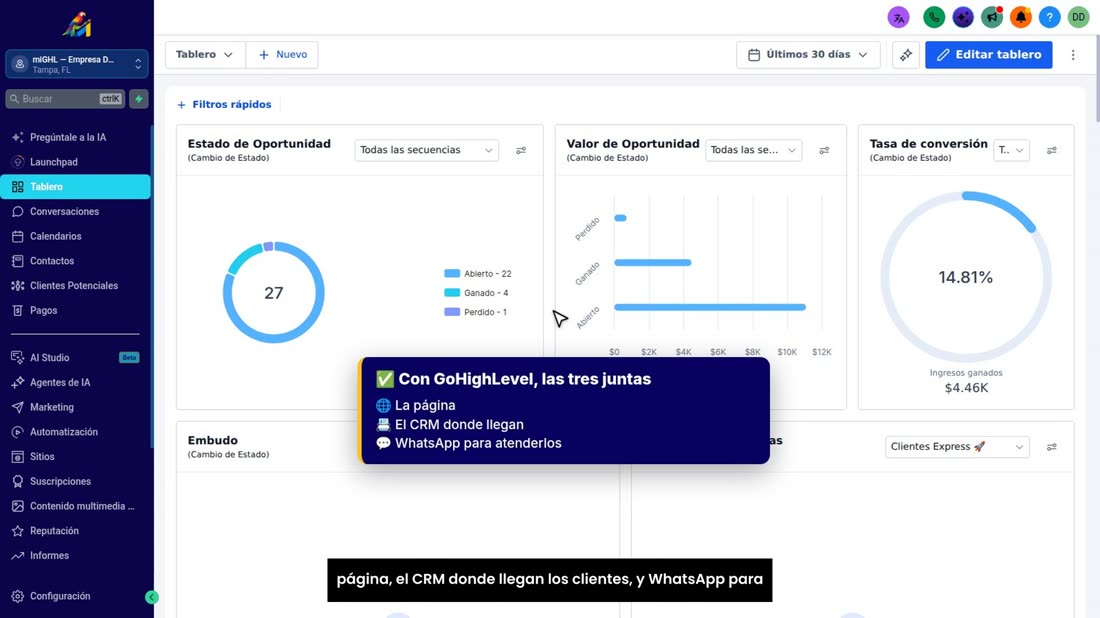
Task: Open Marketing in sidebar
Action: 75,407
